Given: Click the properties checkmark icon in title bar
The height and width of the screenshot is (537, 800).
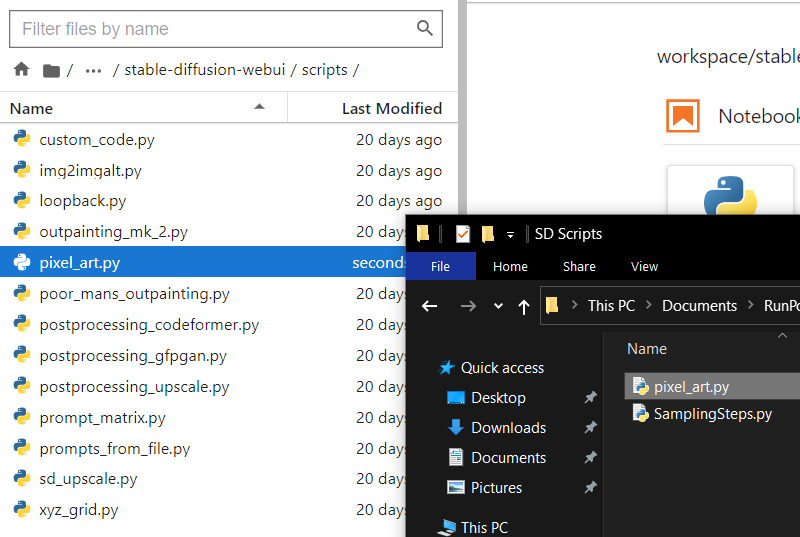Looking at the screenshot, I should coord(463,234).
